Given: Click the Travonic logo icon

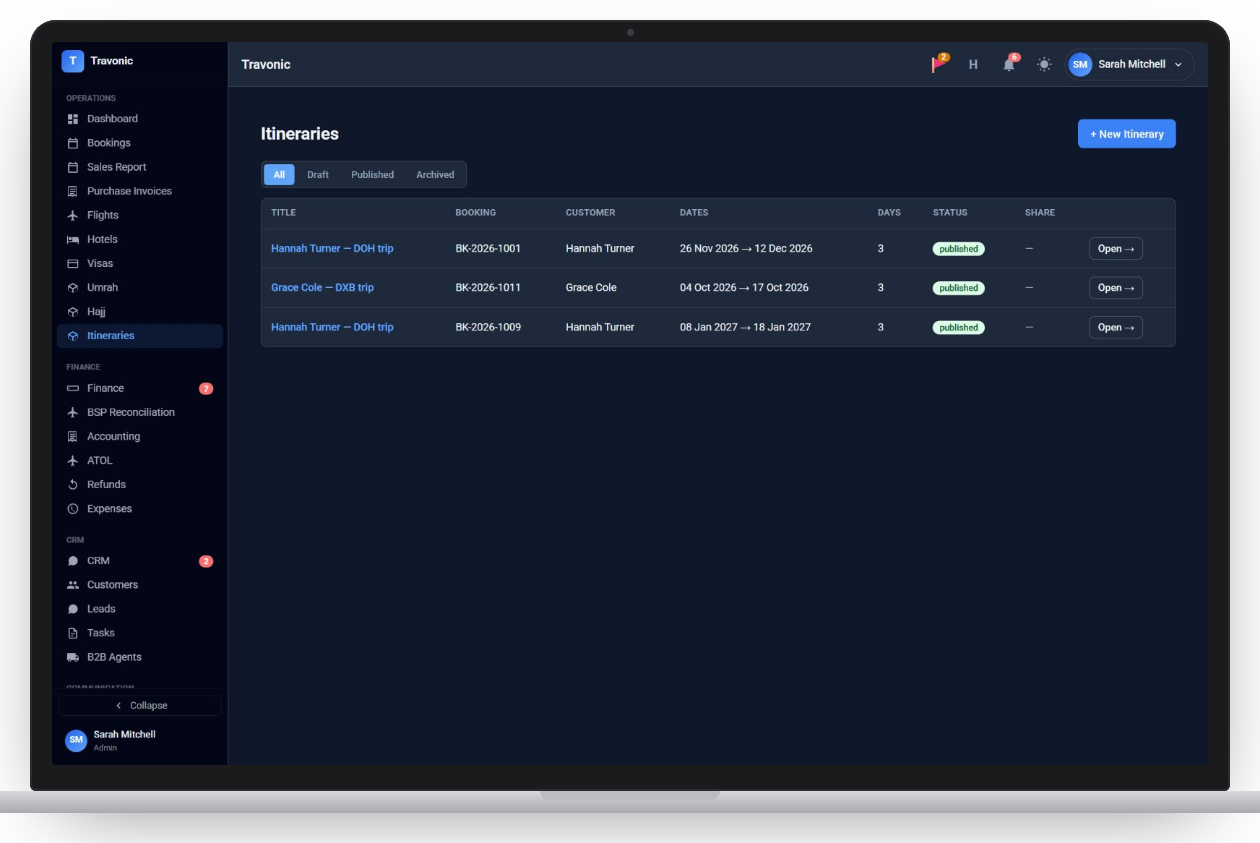Looking at the screenshot, I should click(x=72, y=61).
